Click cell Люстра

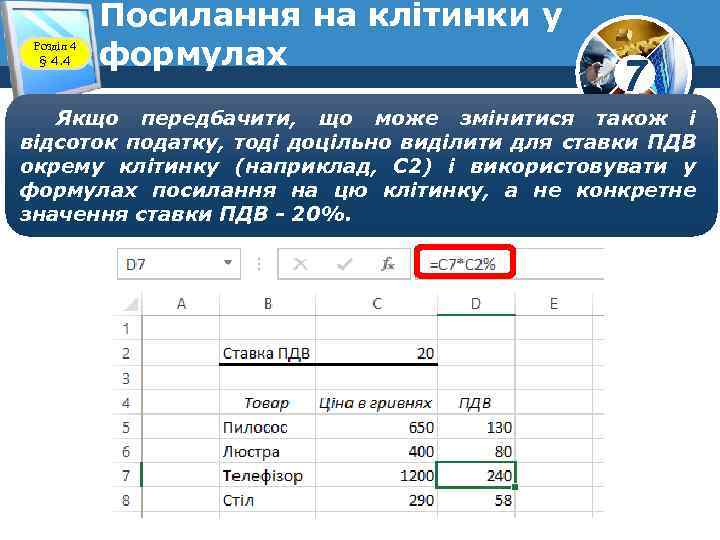point(268,452)
